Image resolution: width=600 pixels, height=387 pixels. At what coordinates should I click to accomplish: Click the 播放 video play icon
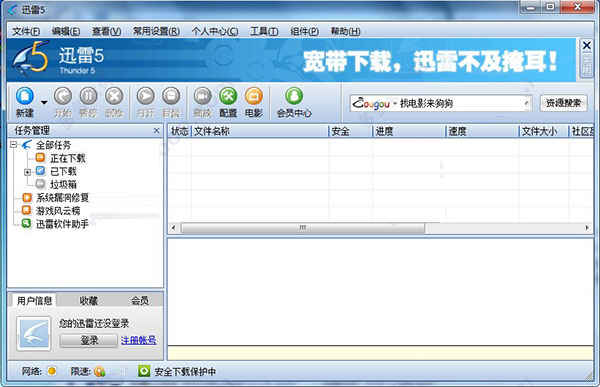202,96
